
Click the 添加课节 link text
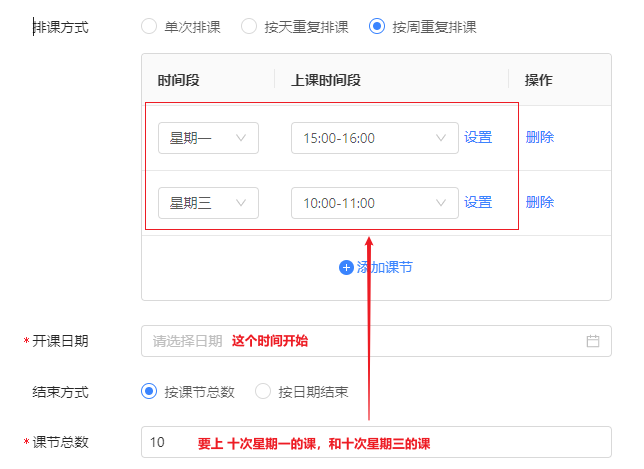click(385, 267)
